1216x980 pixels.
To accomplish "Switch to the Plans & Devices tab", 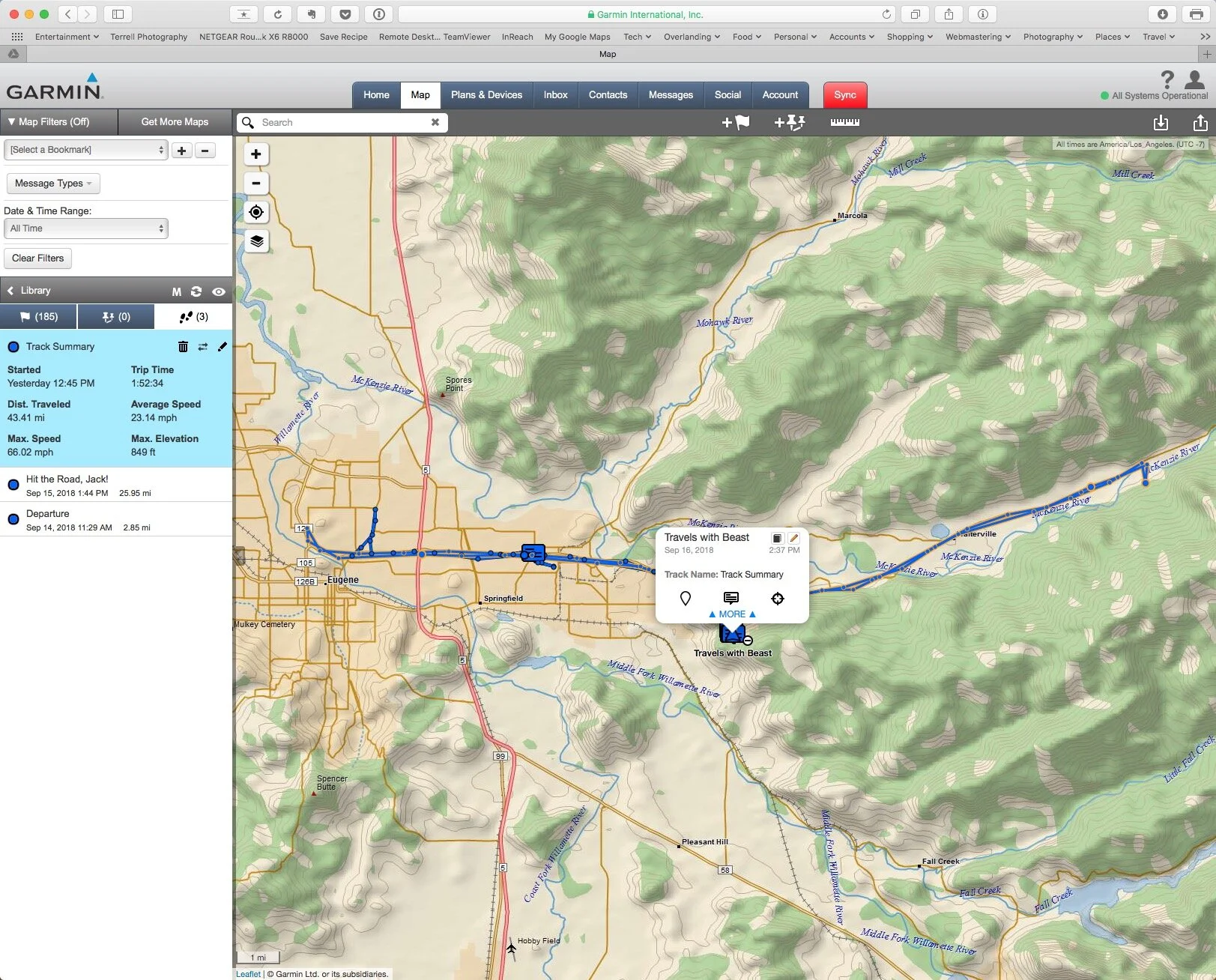I will click(486, 95).
